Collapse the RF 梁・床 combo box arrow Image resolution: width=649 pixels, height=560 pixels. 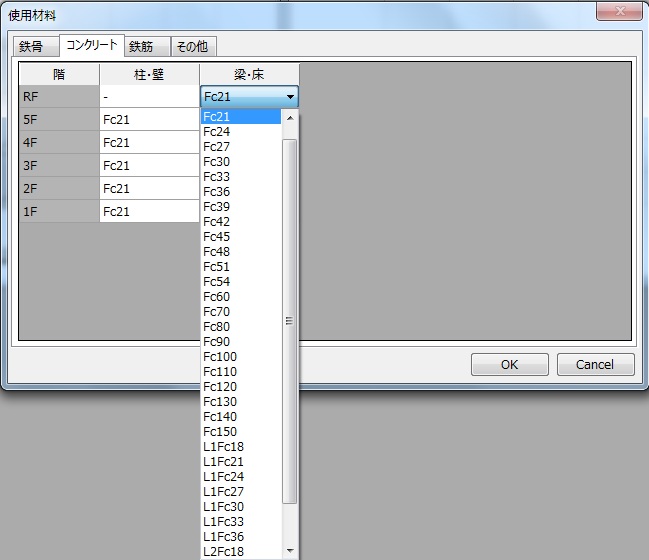pyautogui.click(x=290, y=97)
